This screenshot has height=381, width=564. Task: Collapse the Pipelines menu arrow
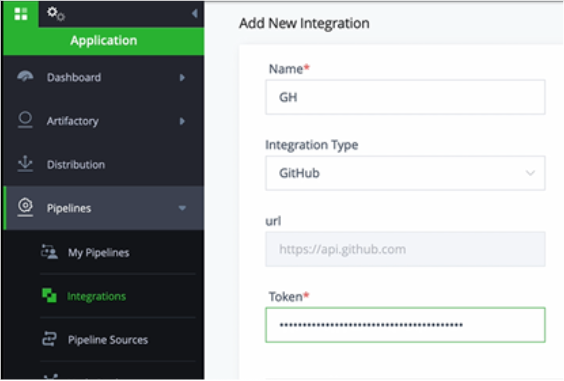coord(182,208)
